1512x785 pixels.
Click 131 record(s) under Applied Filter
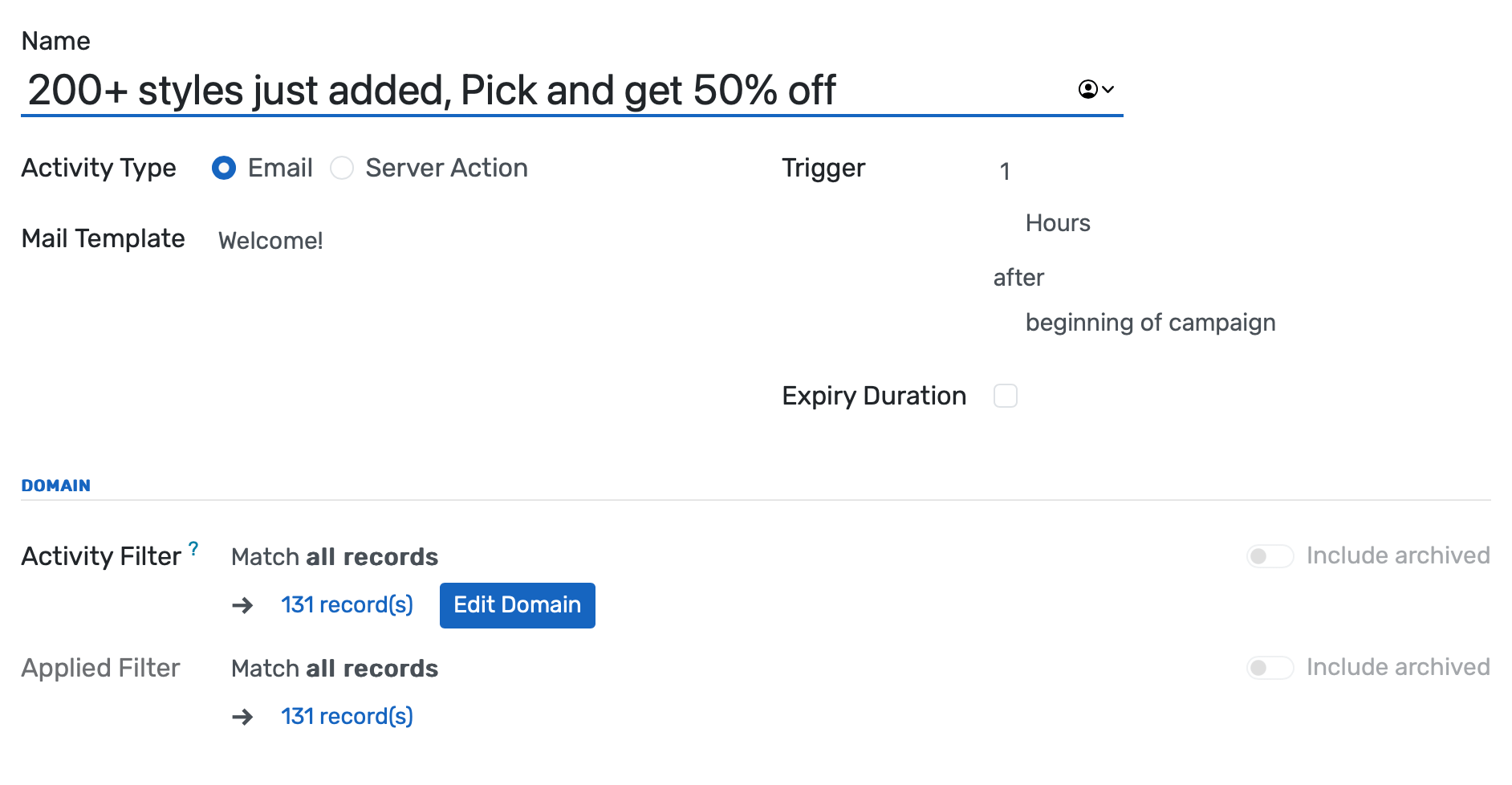click(347, 717)
